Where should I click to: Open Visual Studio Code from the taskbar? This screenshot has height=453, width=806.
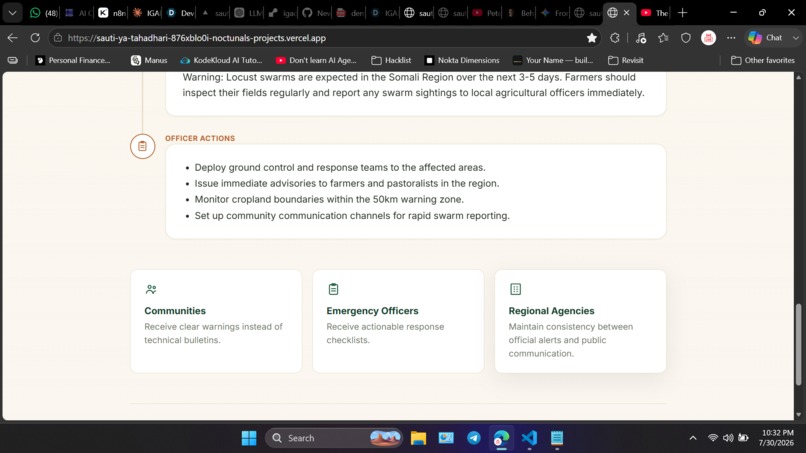tap(529, 438)
